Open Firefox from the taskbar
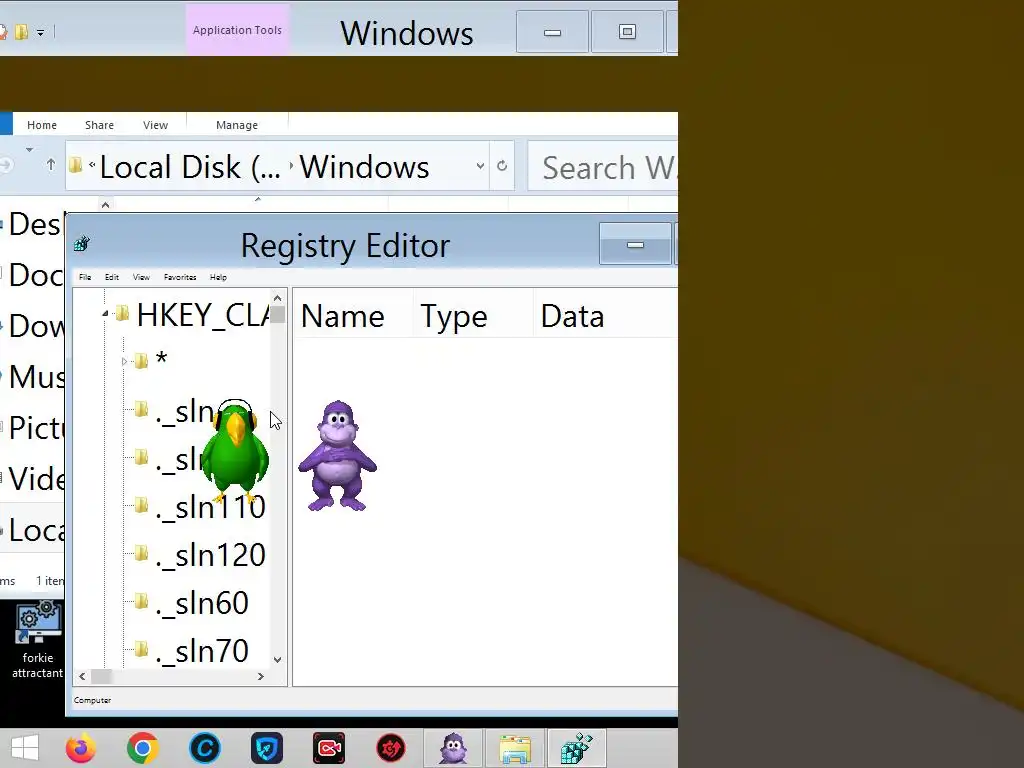 pyautogui.click(x=81, y=748)
